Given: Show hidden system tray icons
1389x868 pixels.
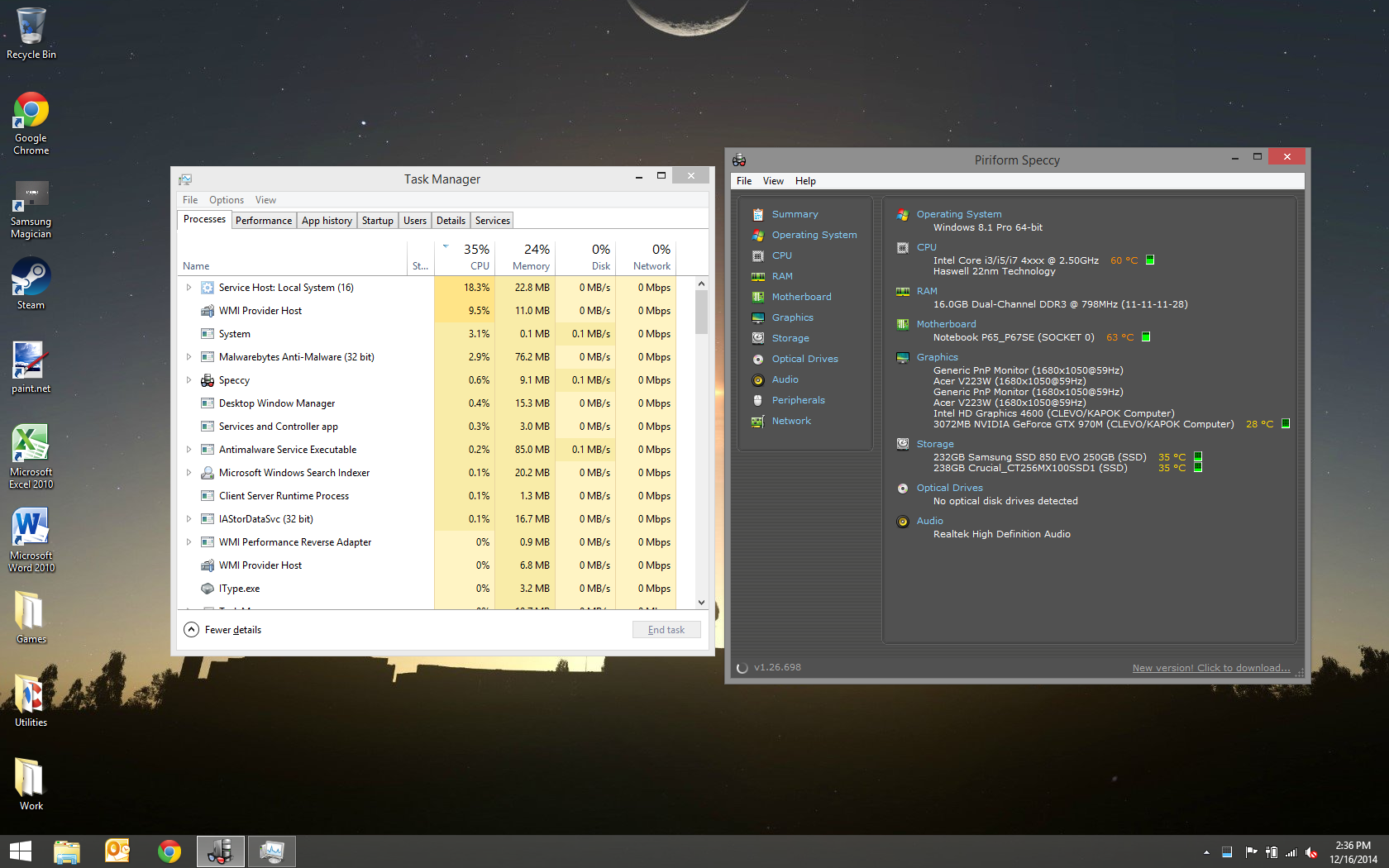Looking at the screenshot, I should click(x=1206, y=852).
